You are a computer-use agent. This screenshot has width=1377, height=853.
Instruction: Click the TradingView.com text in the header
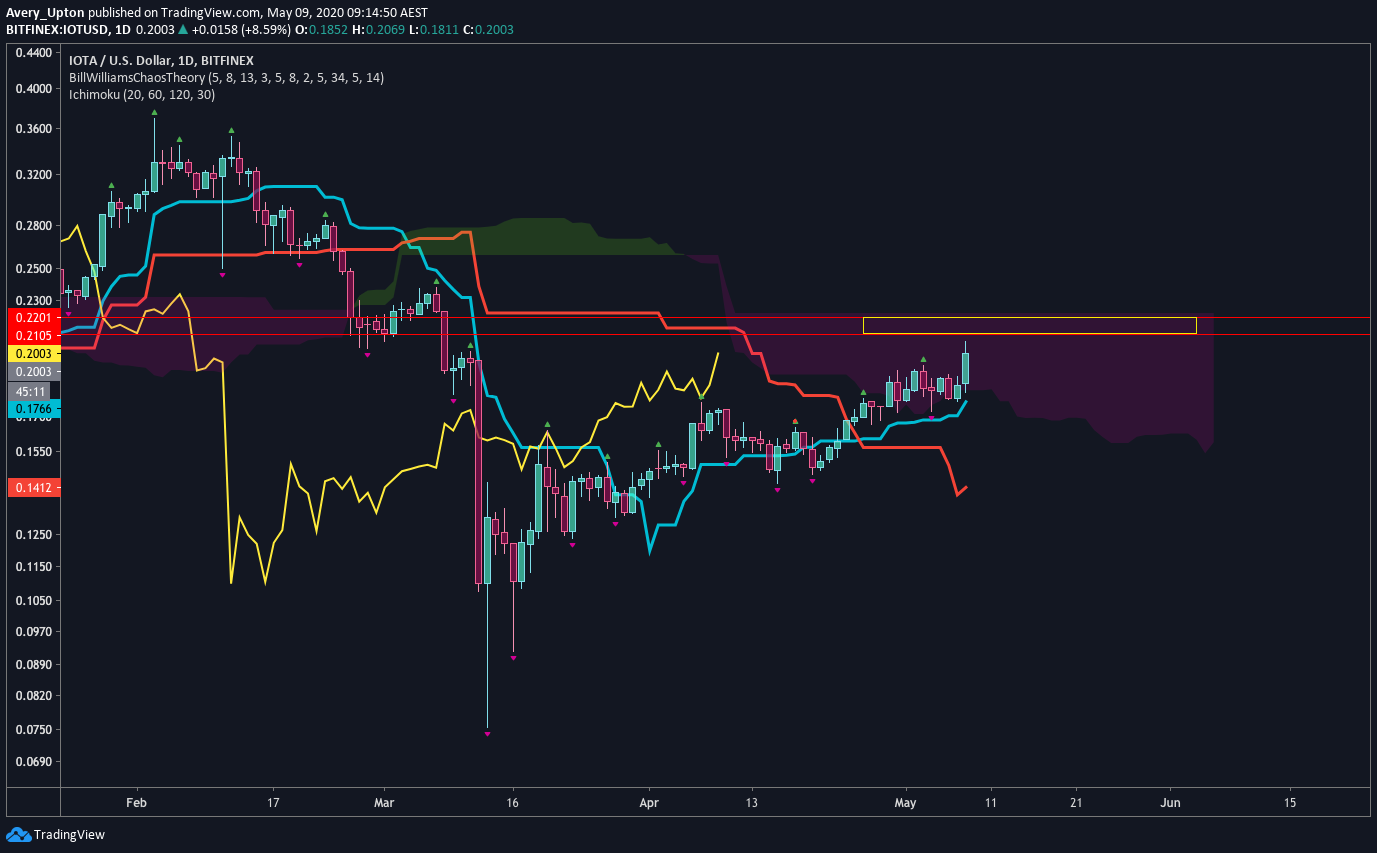coord(211,13)
